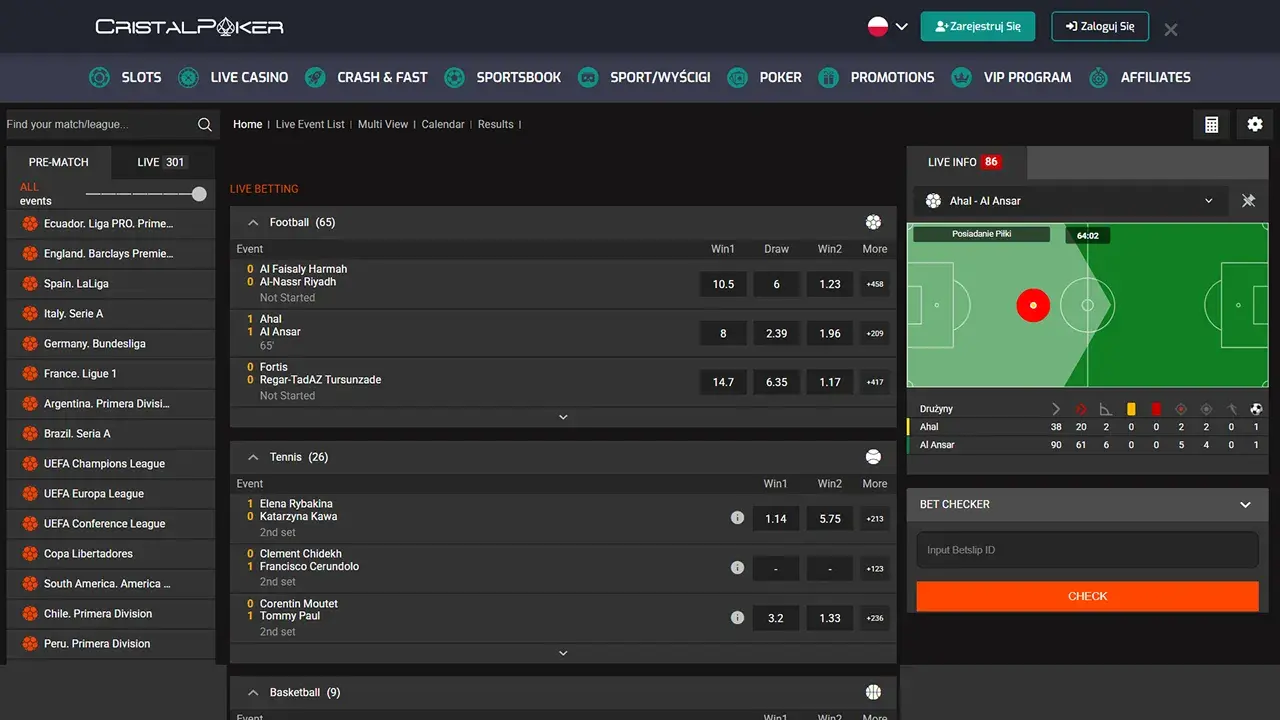Open sportsbook settings gear icon
Viewport: 1280px width, 720px height.
1255,124
